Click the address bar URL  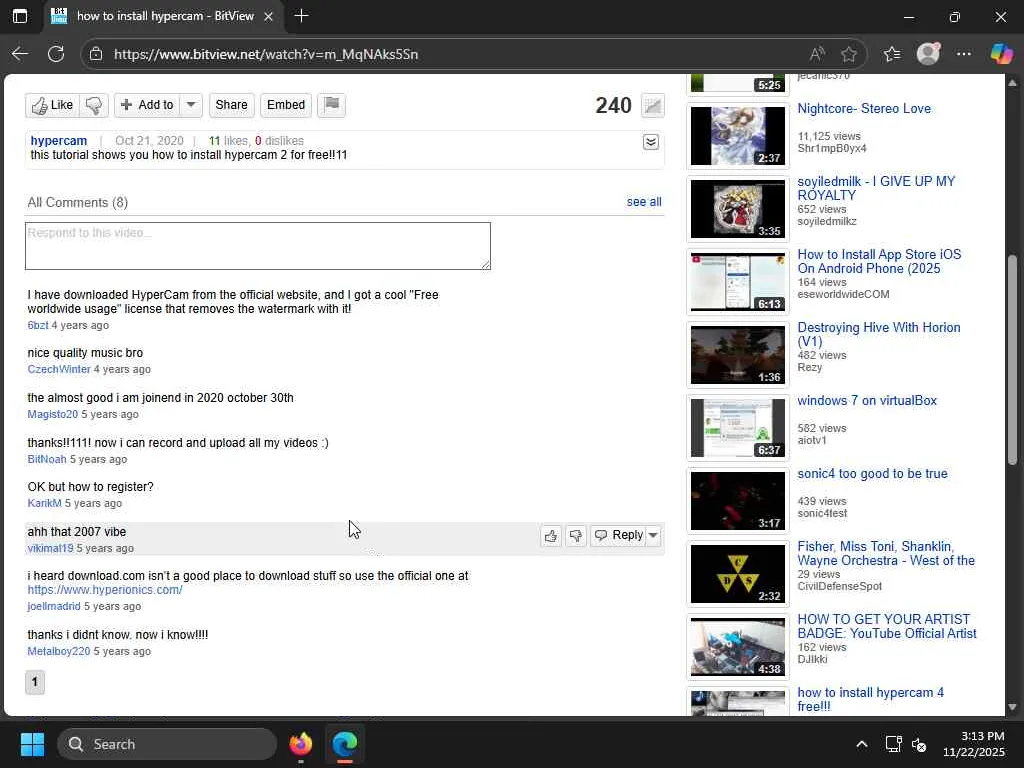(266, 54)
